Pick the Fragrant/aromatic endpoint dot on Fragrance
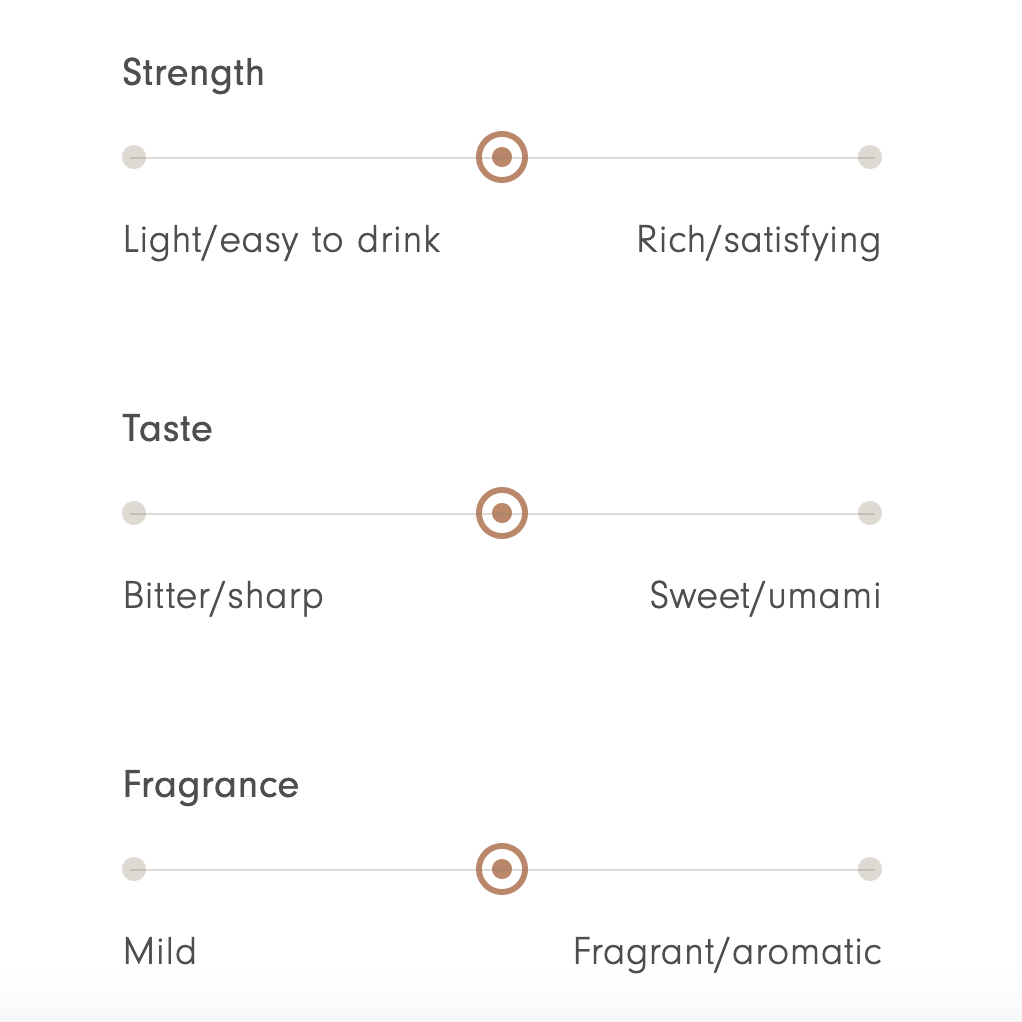This screenshot has width=1022, height=1022. (x=869, y=869)
